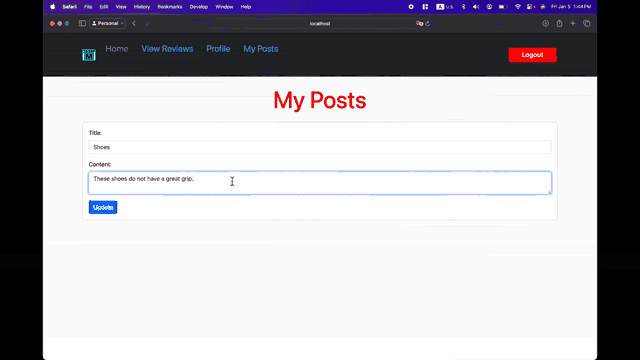
Task: Click the screen recording indicator icon
Action: pyautogui.click(x=411, y=7)
